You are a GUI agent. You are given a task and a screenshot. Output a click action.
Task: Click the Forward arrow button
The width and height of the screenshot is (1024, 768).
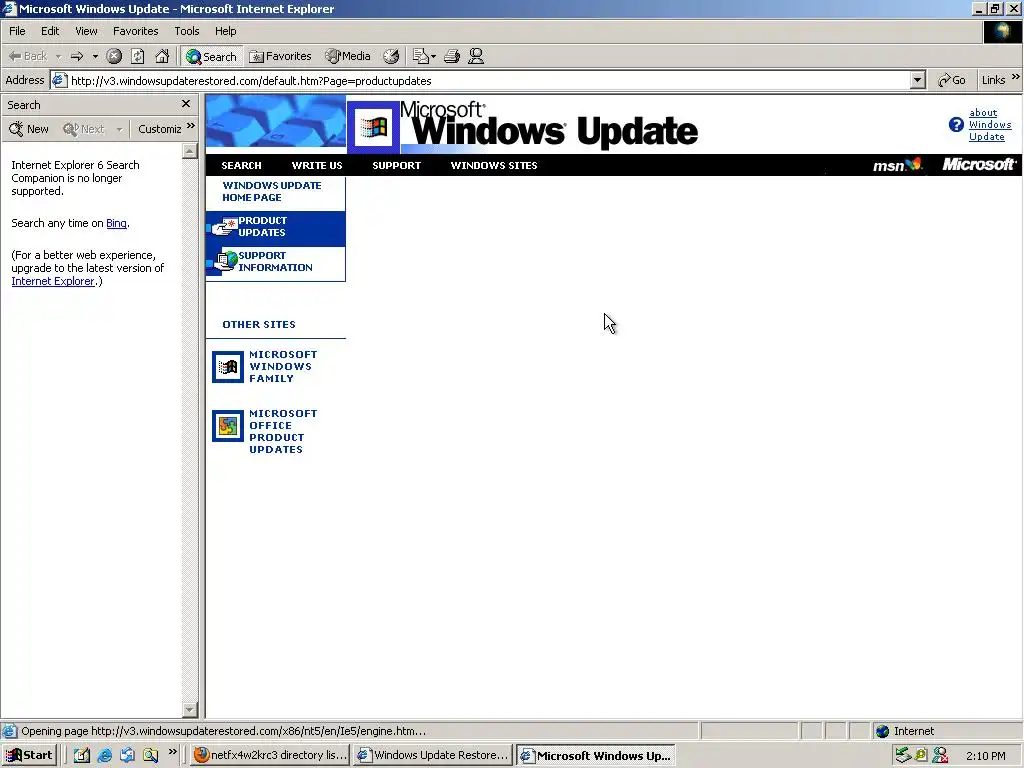(x=77, y=56)
